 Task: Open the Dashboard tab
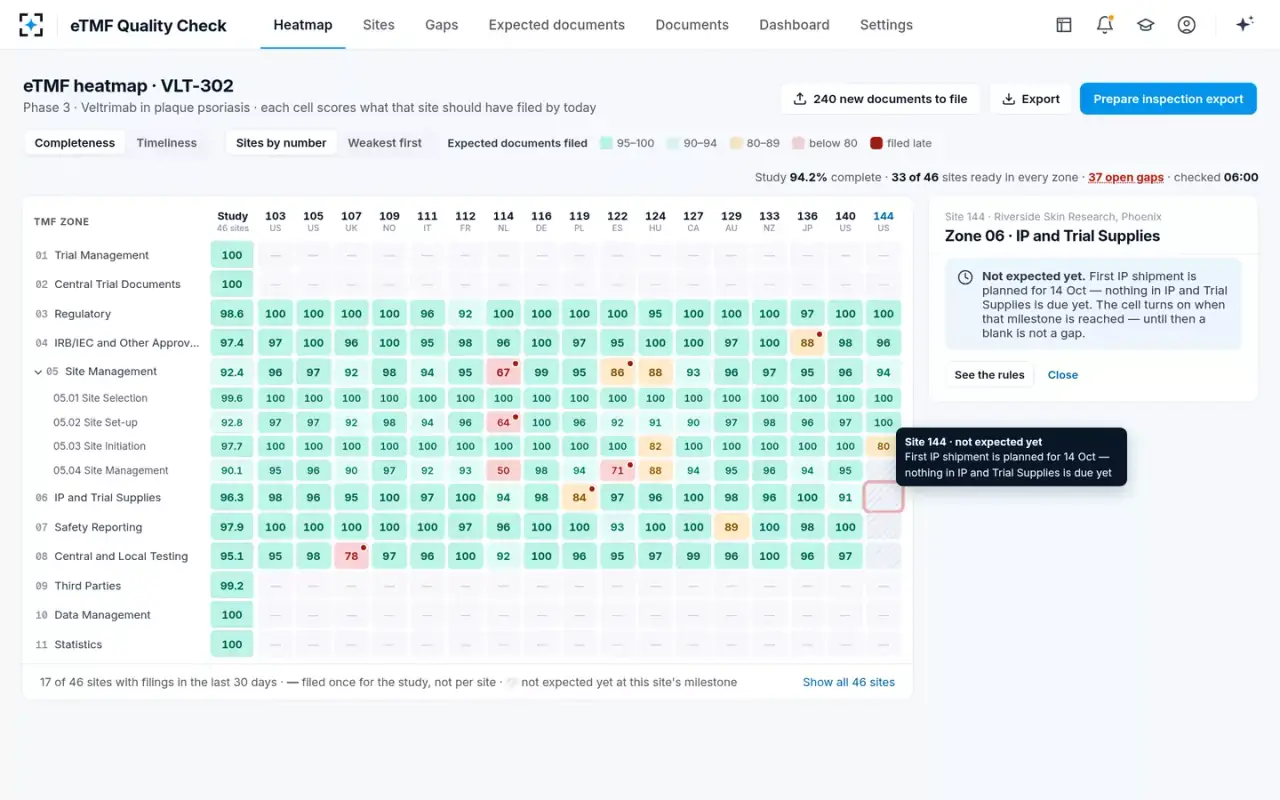tap(794, 25)
